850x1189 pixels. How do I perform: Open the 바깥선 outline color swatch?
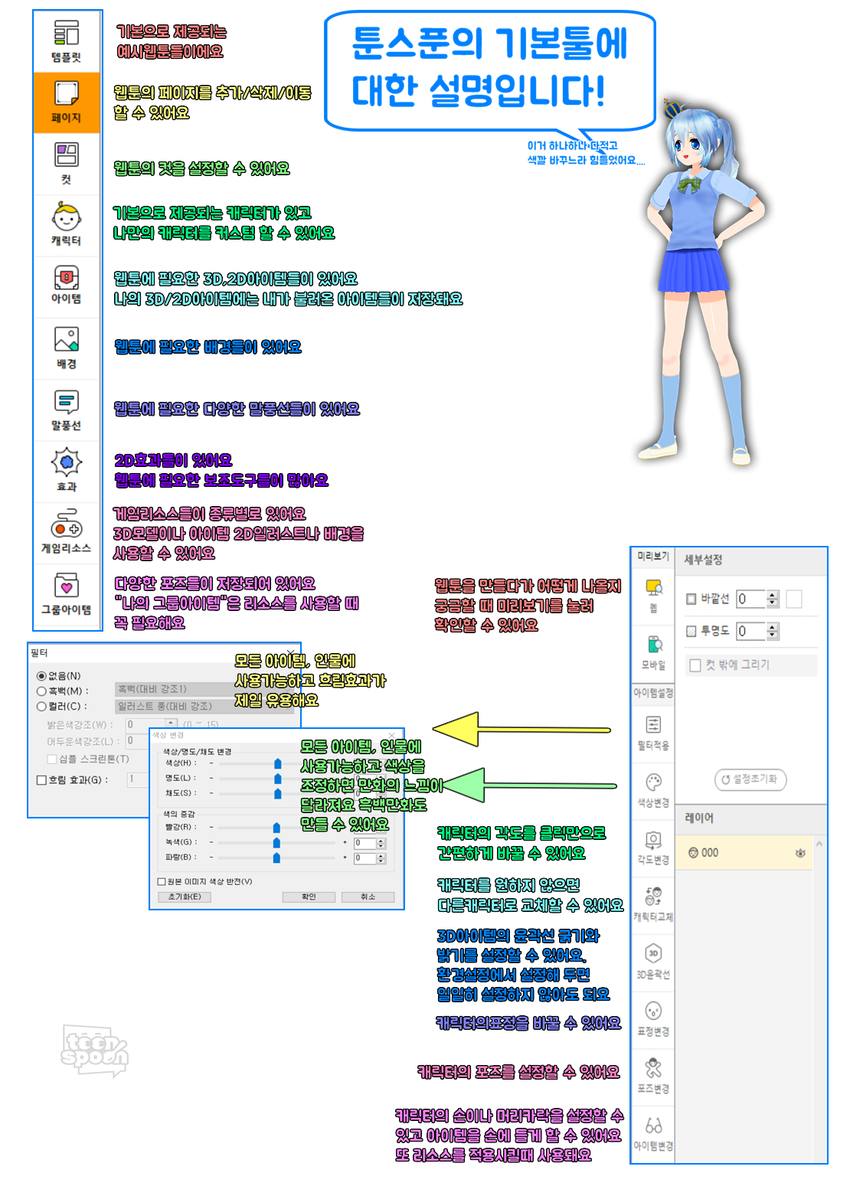(x=794, y=599)
